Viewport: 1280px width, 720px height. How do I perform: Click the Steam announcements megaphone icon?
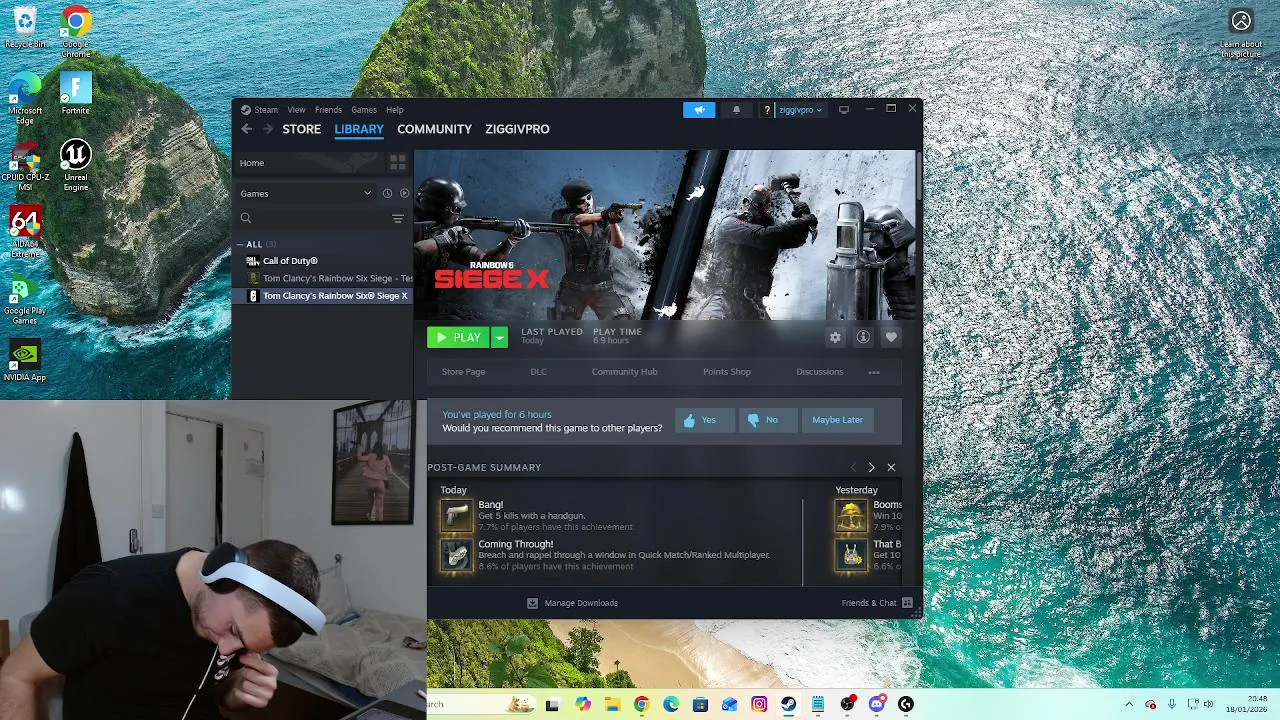pos(699,110)
